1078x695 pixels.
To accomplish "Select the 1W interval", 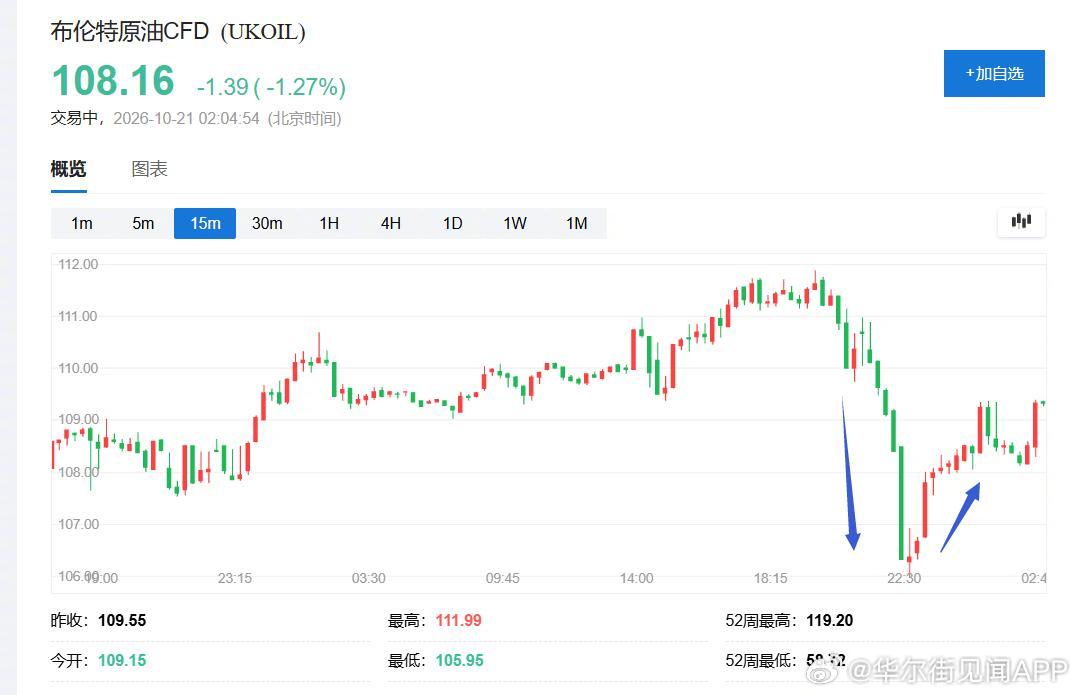I will (x=514, y=223).
